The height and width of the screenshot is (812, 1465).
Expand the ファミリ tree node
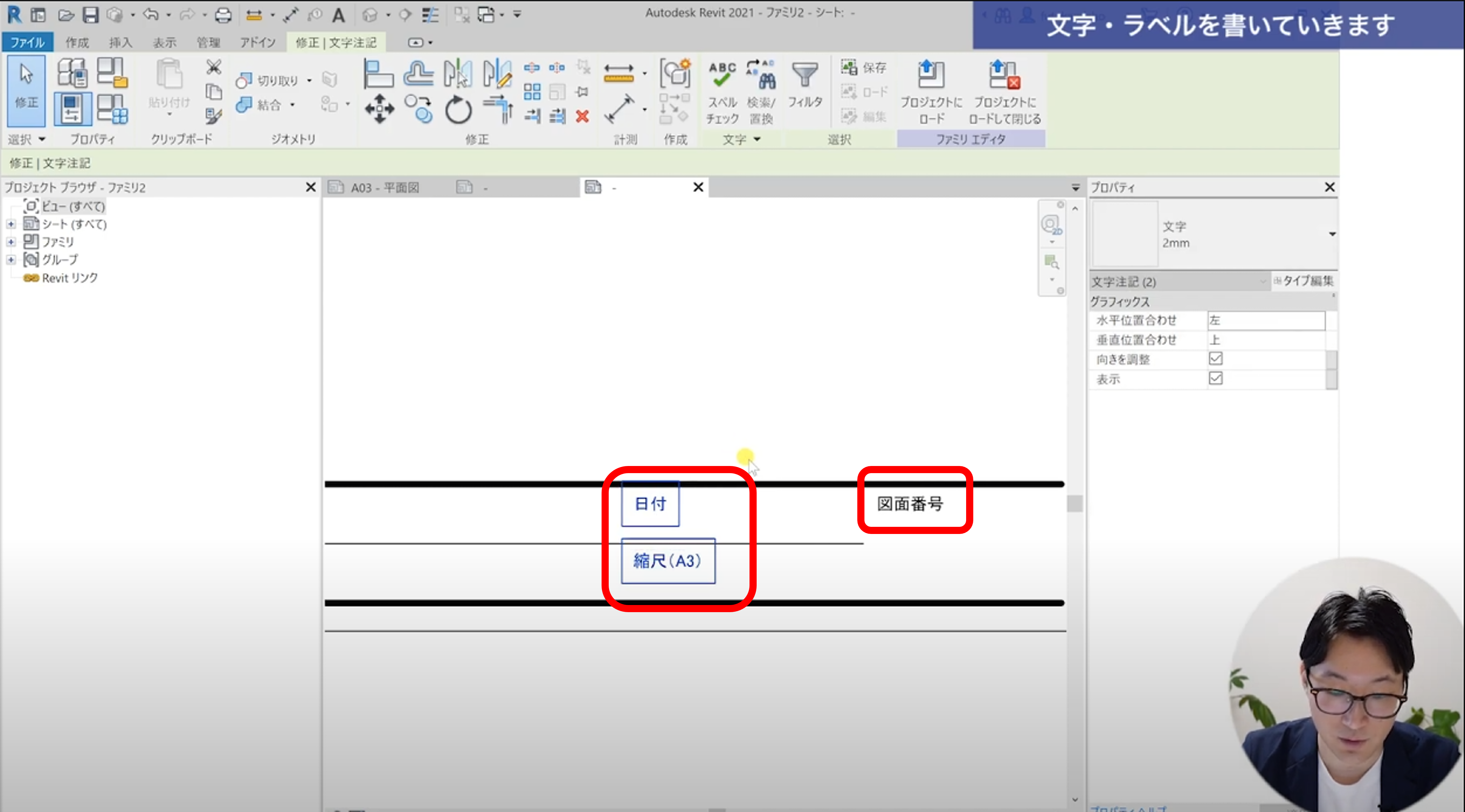pyautogui.click(x=11, y=242)
